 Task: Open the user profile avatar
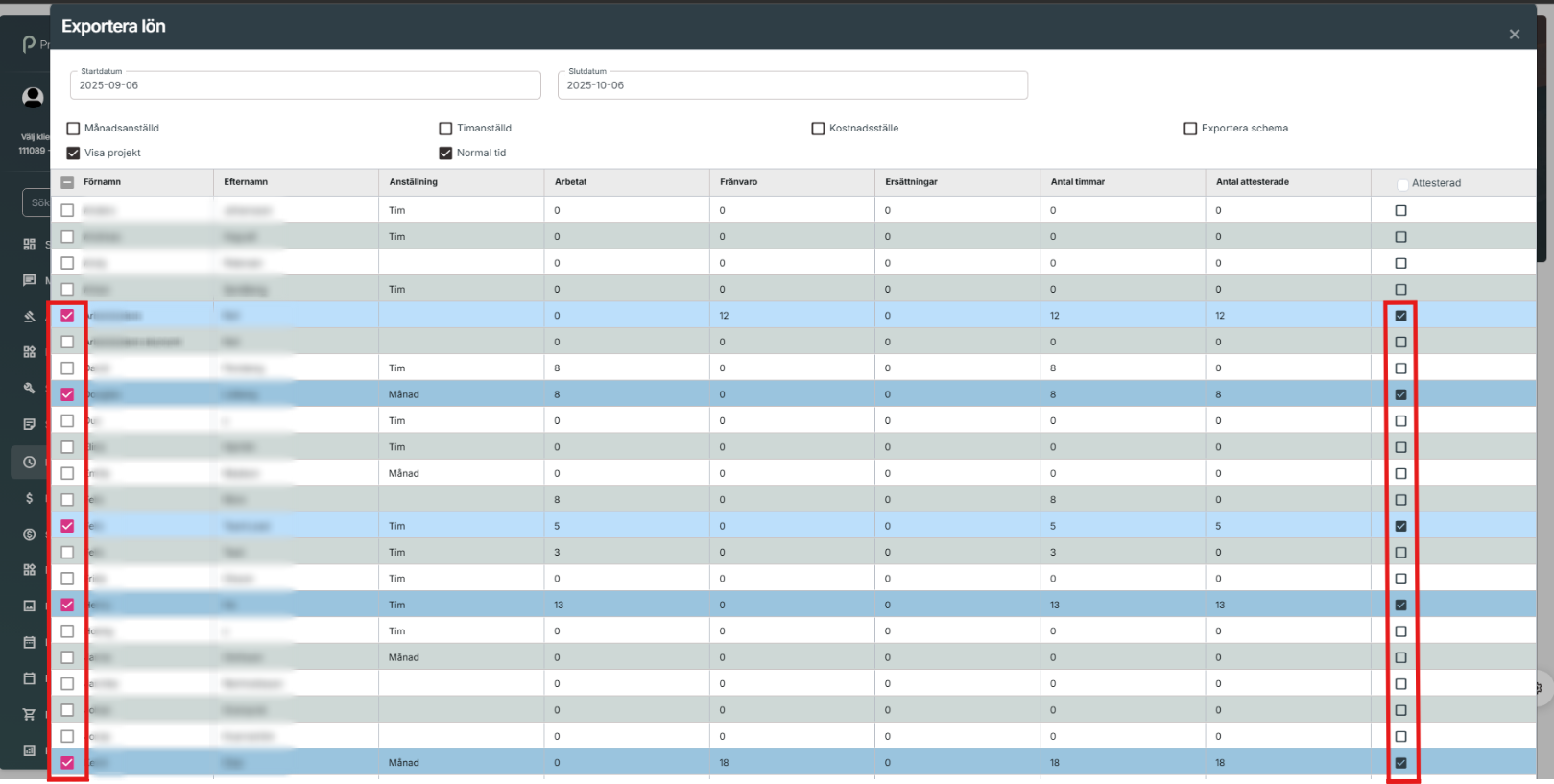pos(33,97)
